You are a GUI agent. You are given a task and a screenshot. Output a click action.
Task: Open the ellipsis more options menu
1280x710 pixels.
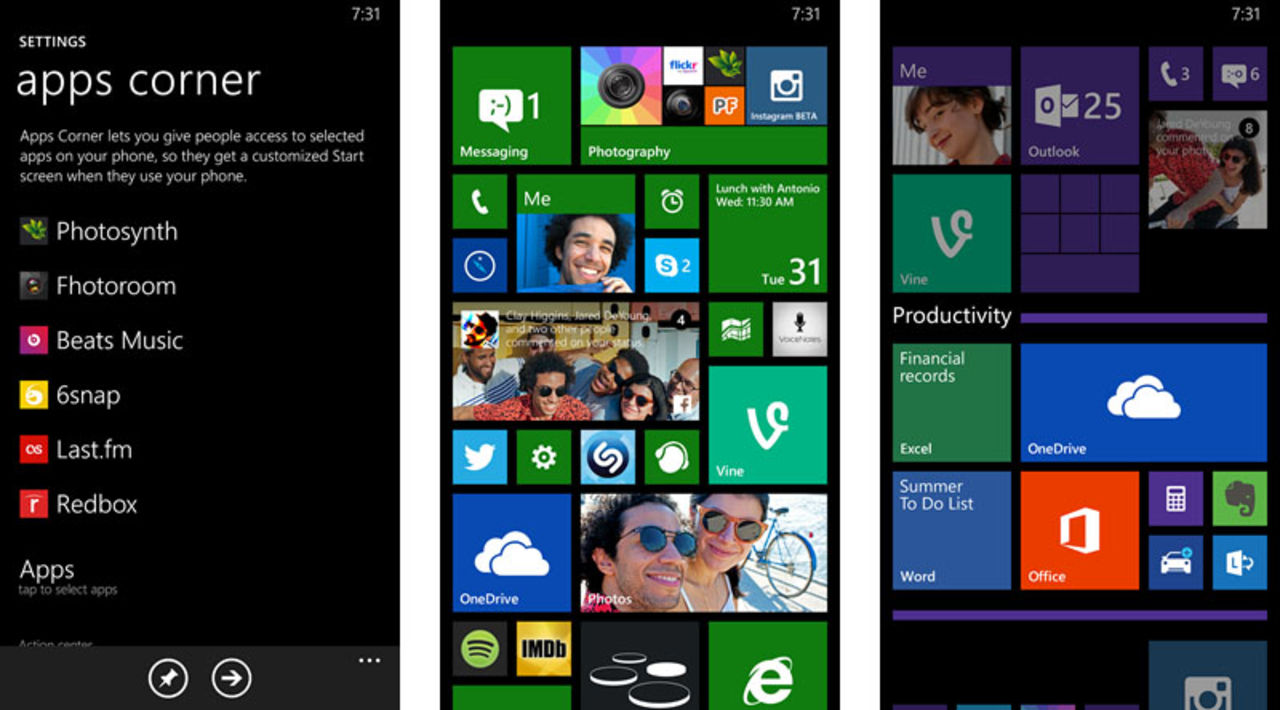[369, 660]
